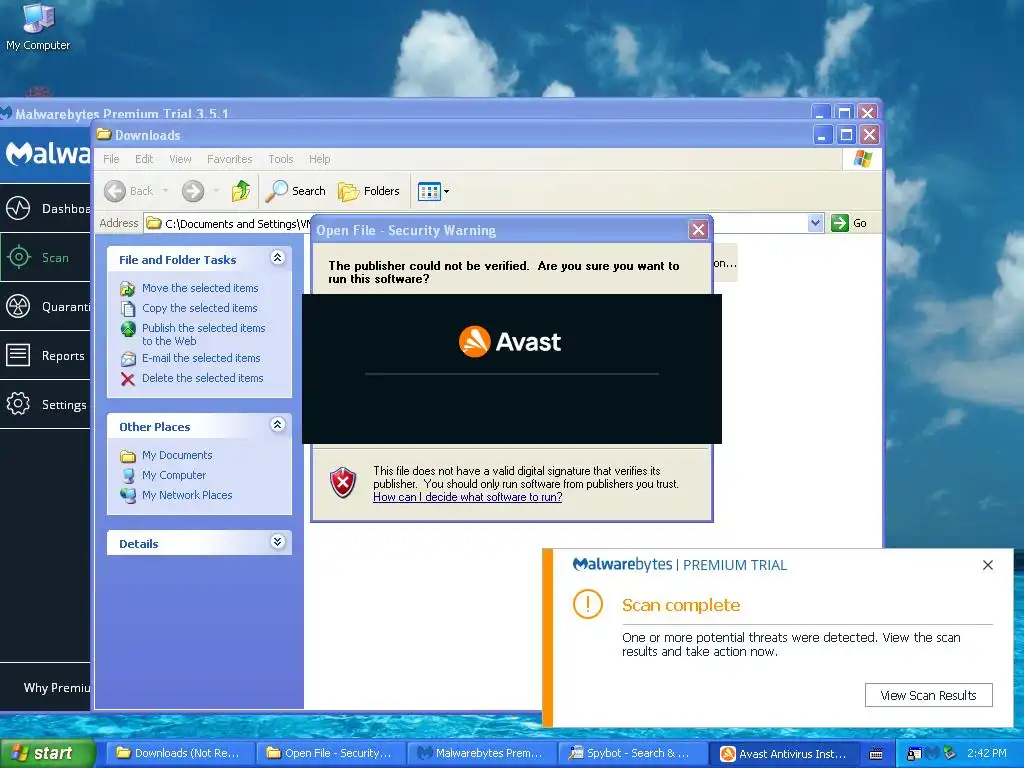Click the Malwarebytes system tray icon
1024x768 pixels.
(932, 753)
